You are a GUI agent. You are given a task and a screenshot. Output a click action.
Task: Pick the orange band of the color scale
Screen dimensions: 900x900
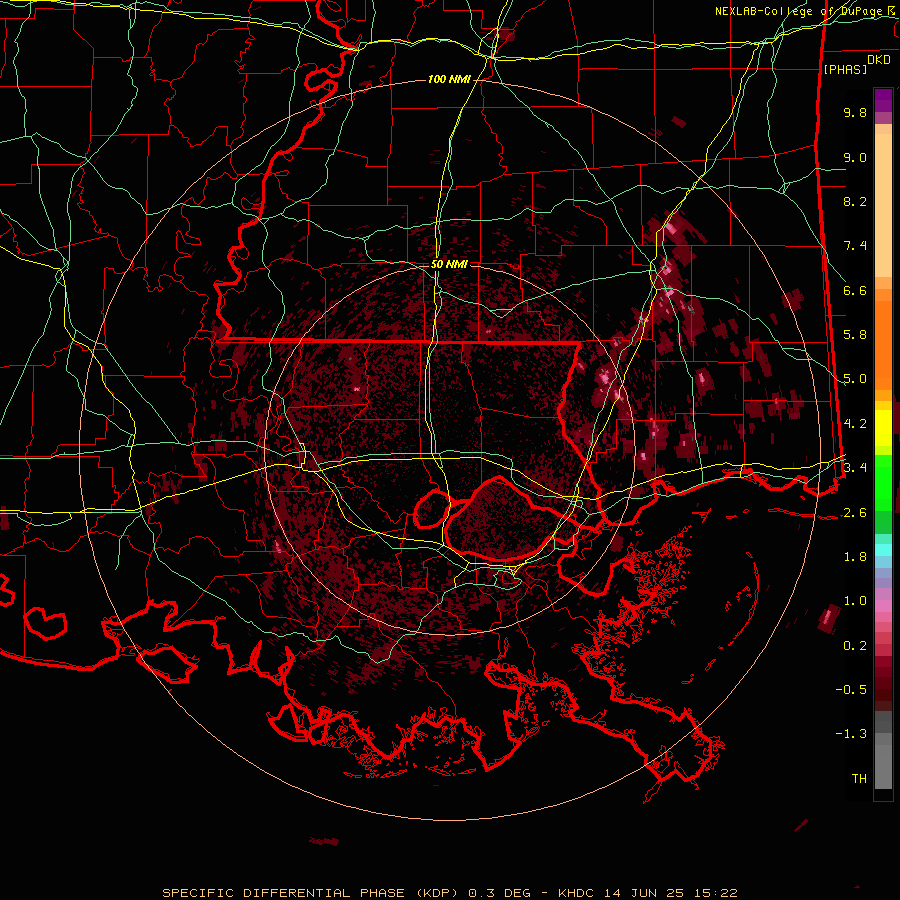click(x=883, y=346)
